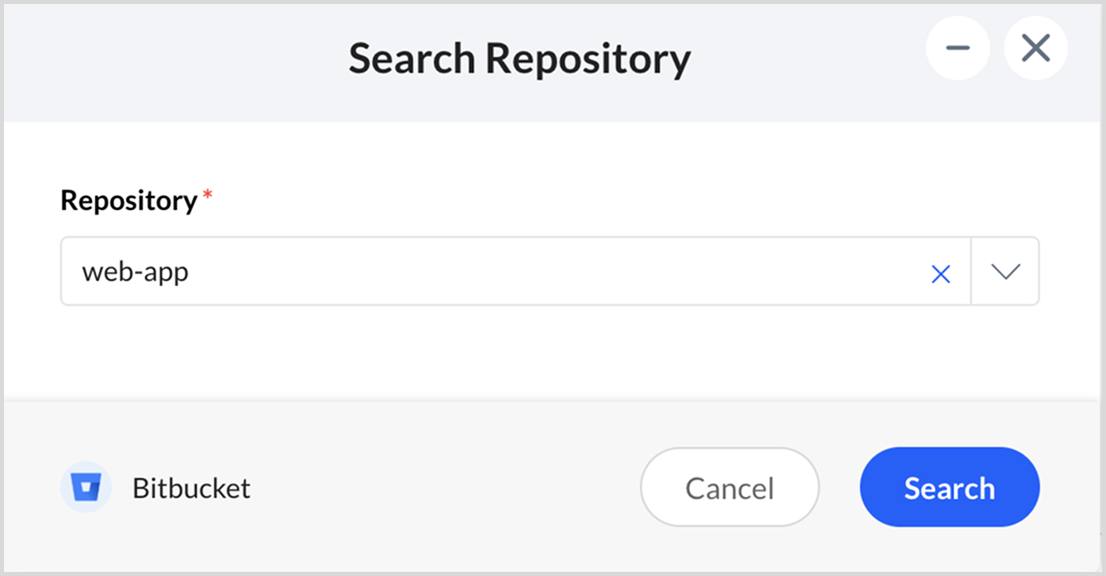The height and width of the screenshot is (576, 1106).
Task: Click the Repository field label
Action: (129, 200)
